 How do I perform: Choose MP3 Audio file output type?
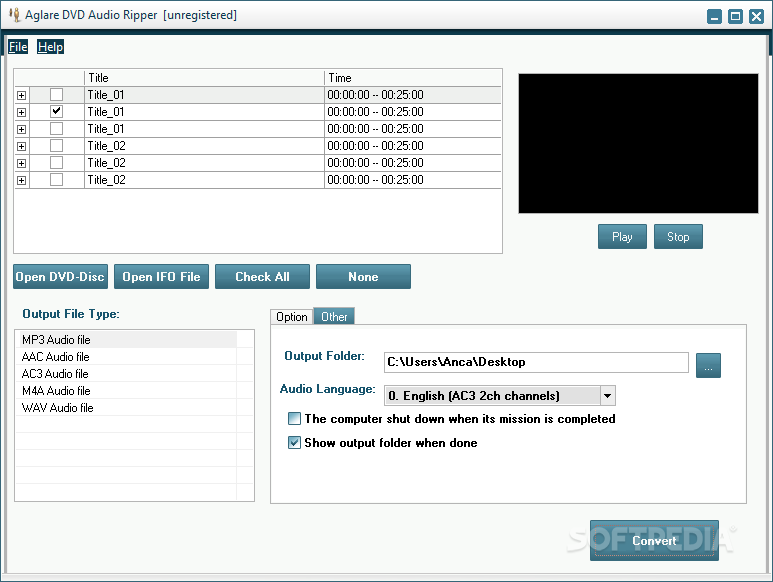128,340
